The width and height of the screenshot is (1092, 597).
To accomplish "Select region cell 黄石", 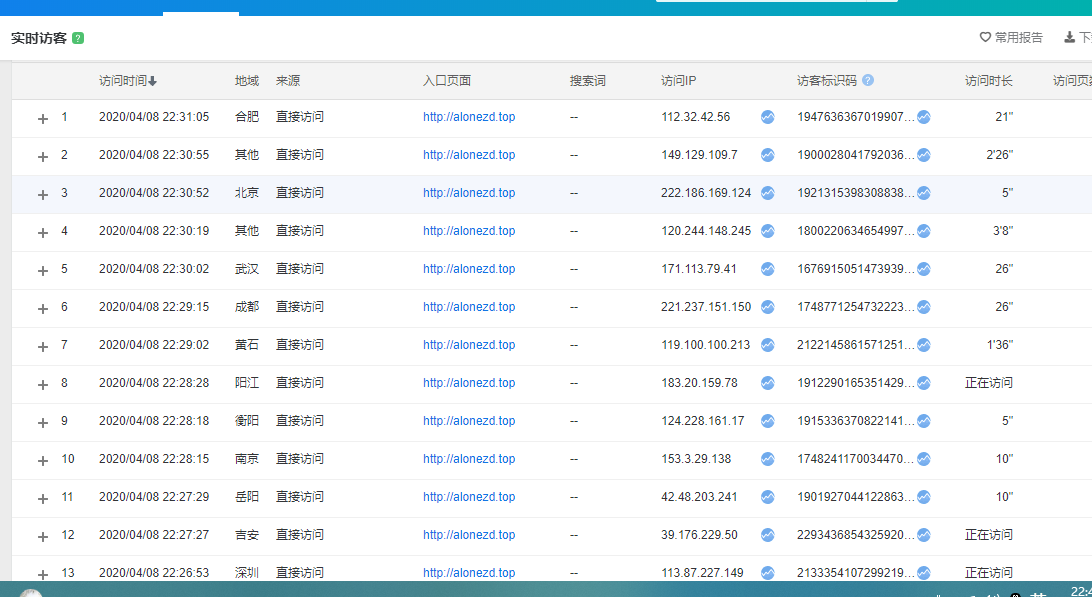I will 247,345.
